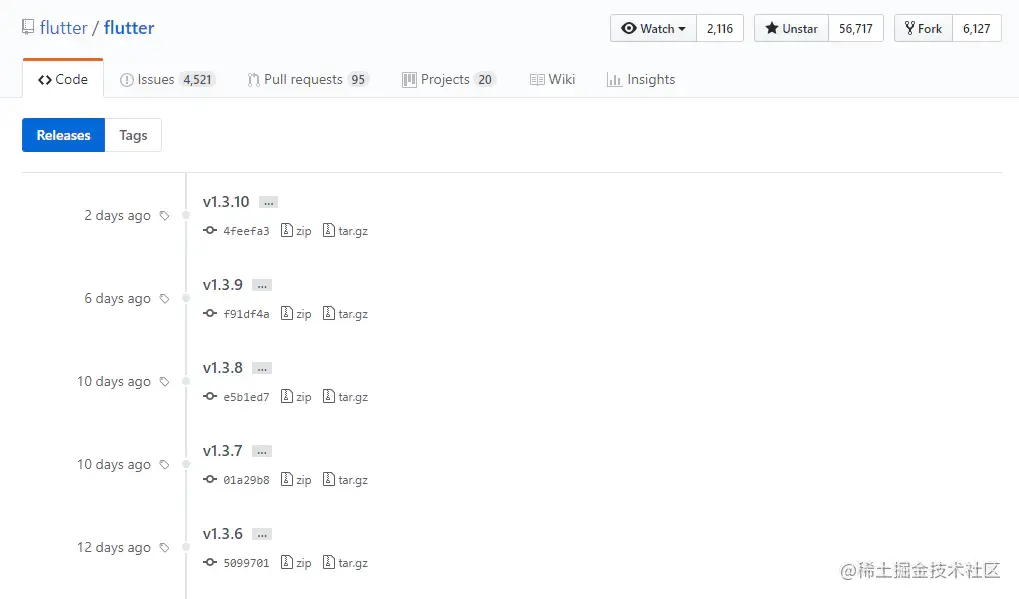
Task: Open commit 01a29b8
Action: [x=246, y=480]
